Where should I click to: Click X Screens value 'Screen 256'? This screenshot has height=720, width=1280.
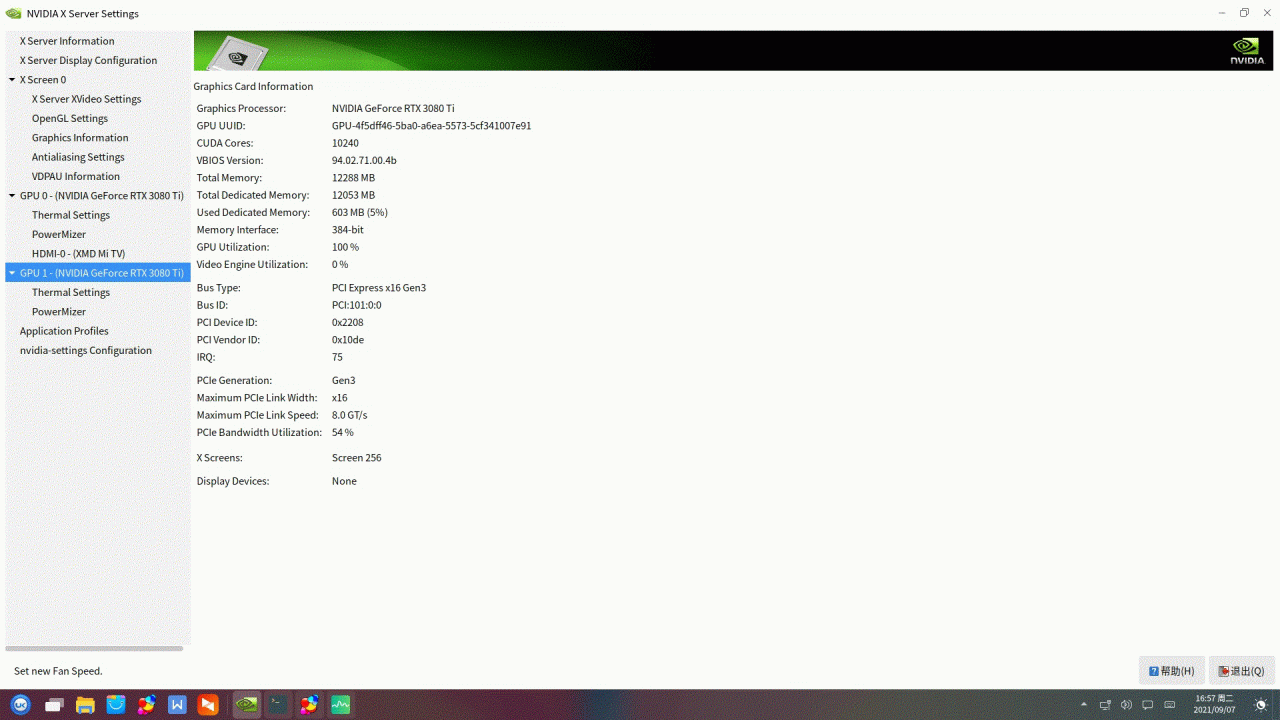click(356, 458)
